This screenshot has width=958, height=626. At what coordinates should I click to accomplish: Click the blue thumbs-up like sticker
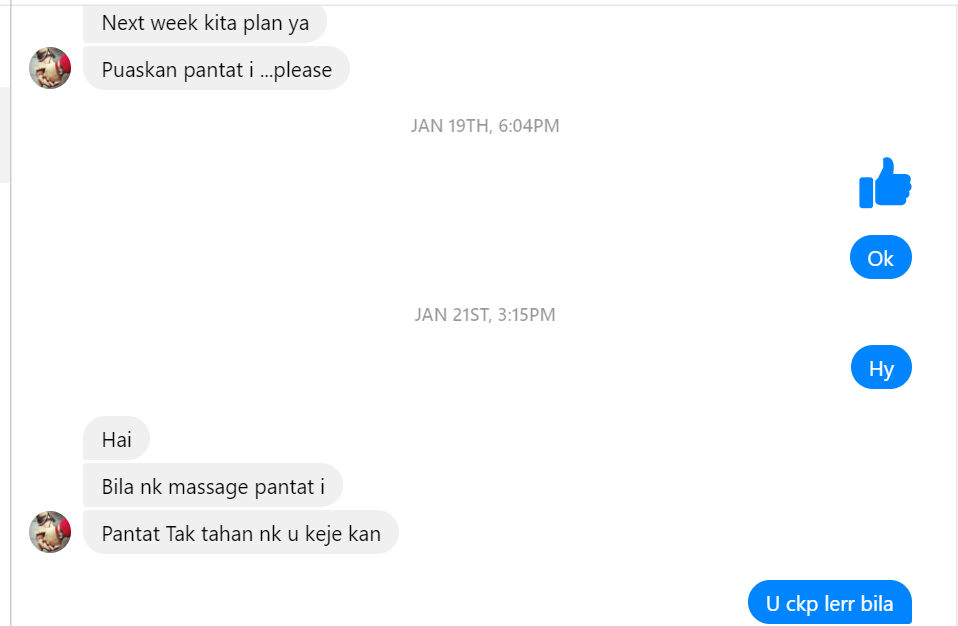885,183
